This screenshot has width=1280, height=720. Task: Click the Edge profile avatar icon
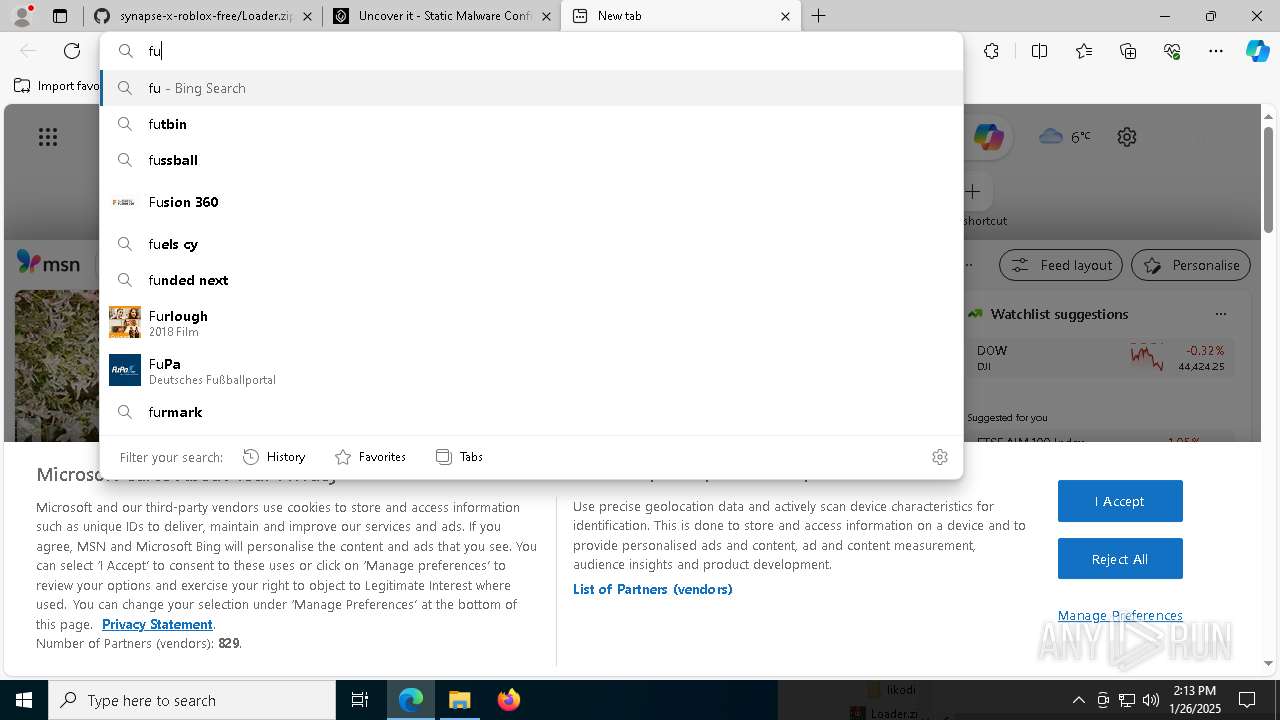click(x=22, y=16)
